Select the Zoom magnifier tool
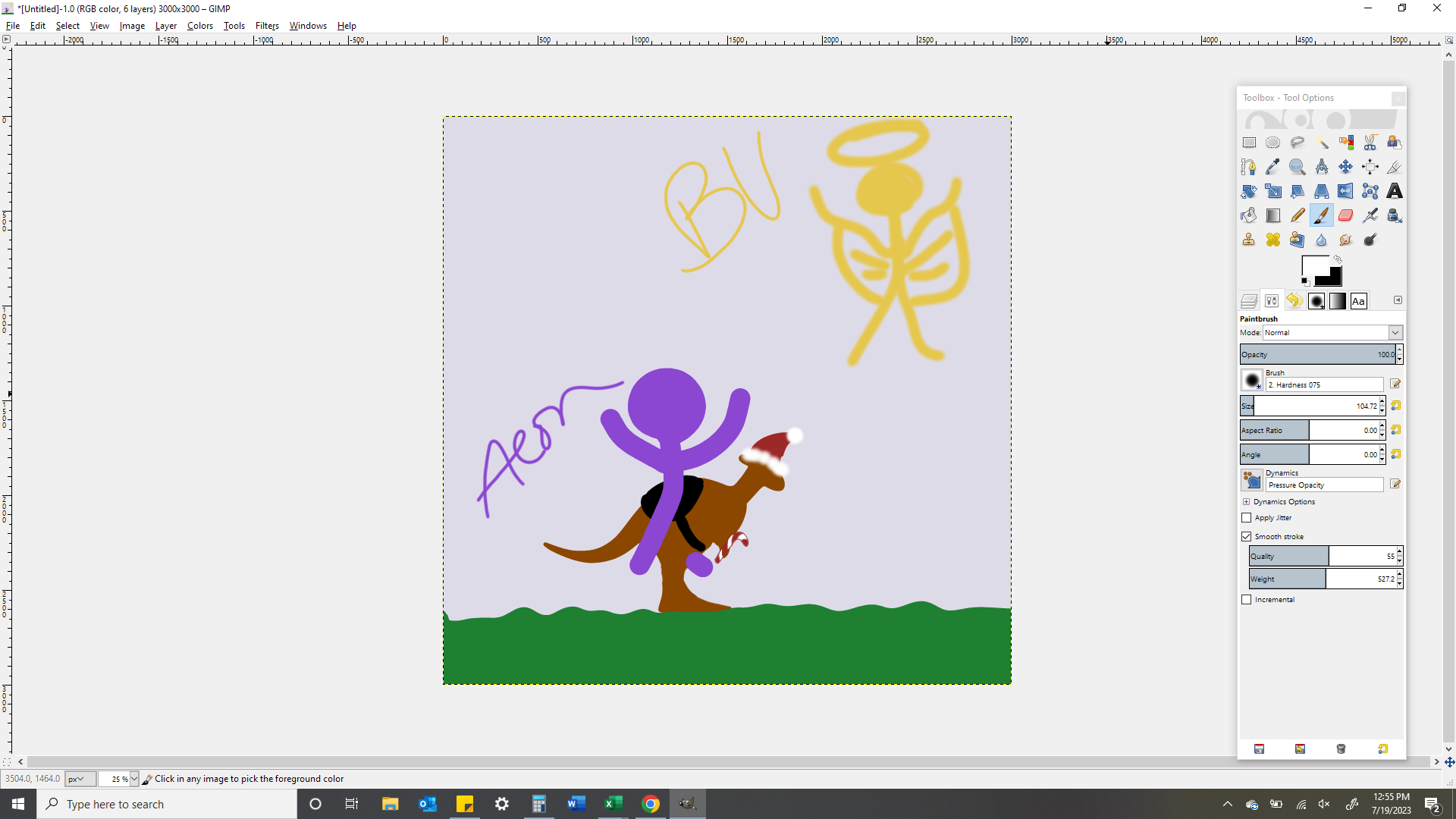Image resolution: width=1456 pixels, height=819 pixels. click(x=1298, y=167)
